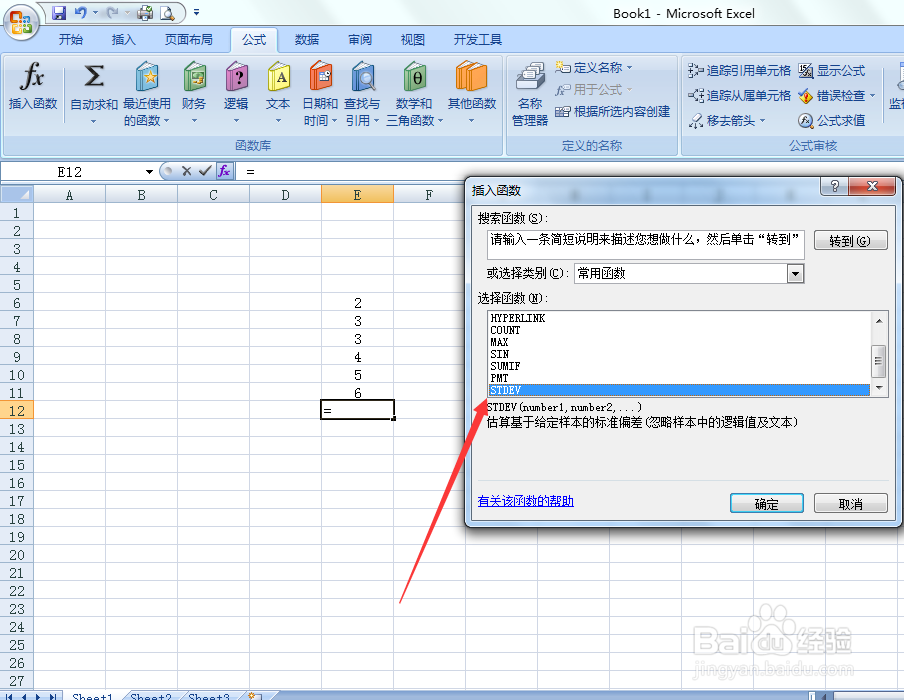Expand the 或选择类别 category dropdown
Image resolution: width=904 pixels, height=700 pixels.
796,273
